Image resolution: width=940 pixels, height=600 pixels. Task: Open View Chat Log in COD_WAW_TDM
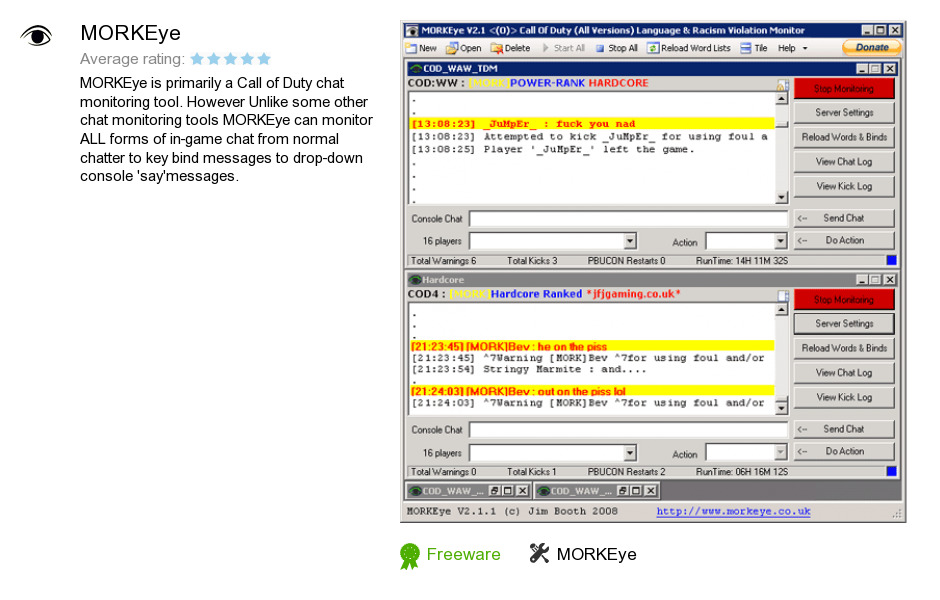843,162
